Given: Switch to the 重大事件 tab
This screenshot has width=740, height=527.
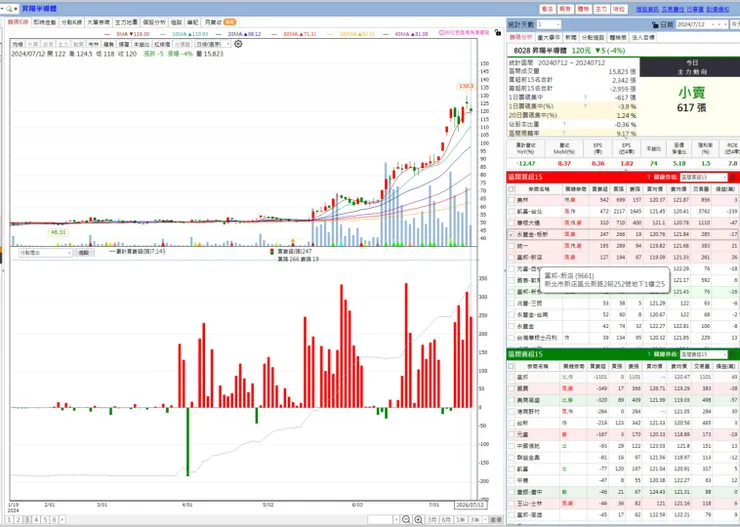Looking at the screenshot, I should (x=549, y=37).
